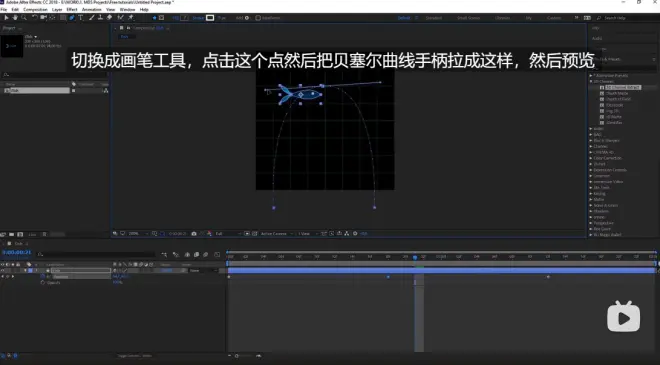Select the Rotation tool

[x=35, y=18]
